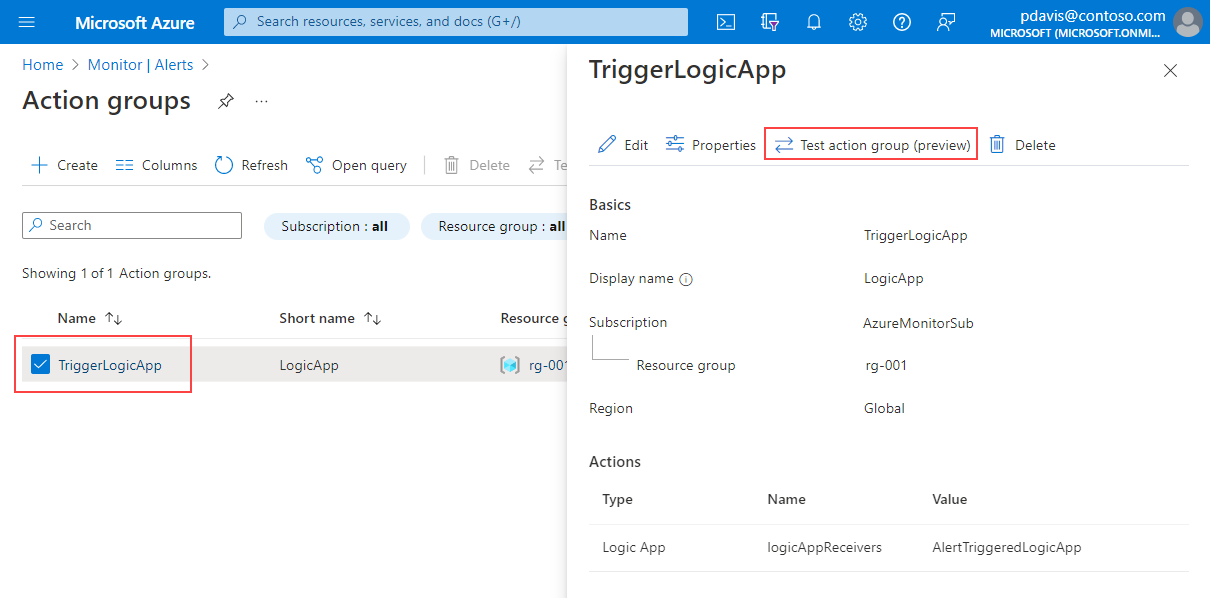Open portal settings gear
Viewport: 1210px width, 598px height.
point(858,22)
